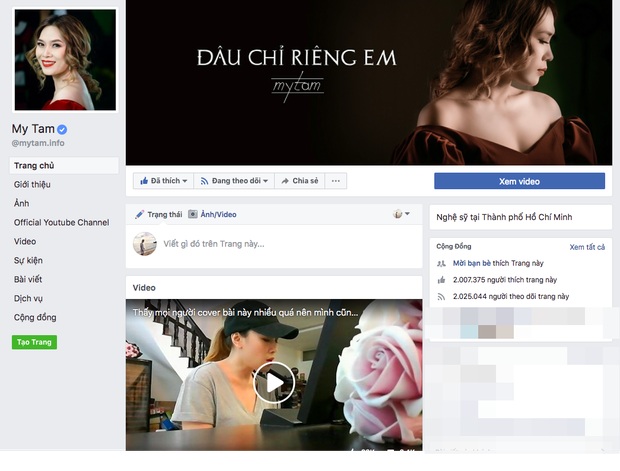Click the Viết gì đó trên Trang này field
This screenshot has width=620, height=471.
click(214, 244)
